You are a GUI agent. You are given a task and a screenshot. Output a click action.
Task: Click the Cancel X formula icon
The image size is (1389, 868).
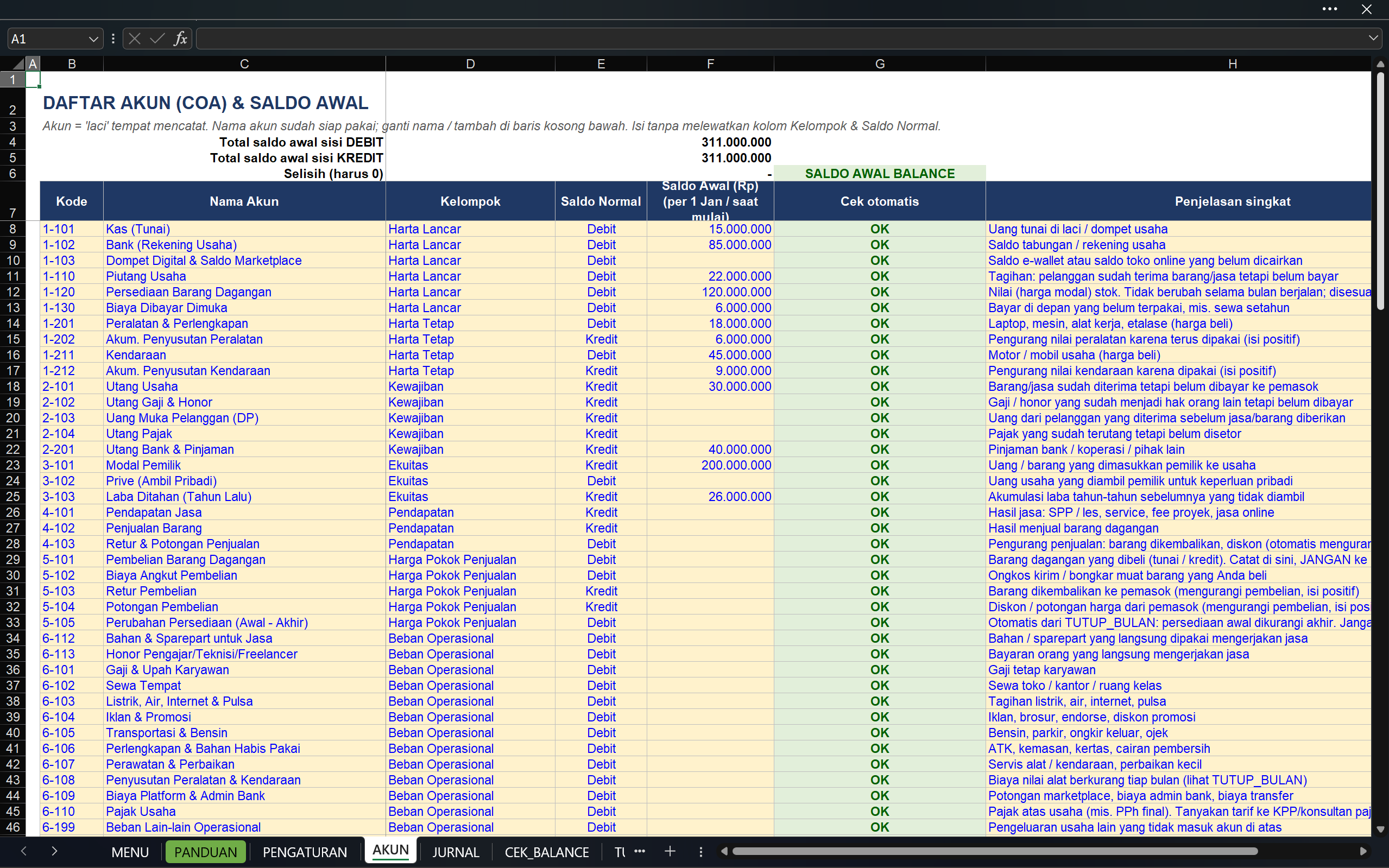(134, 39)
